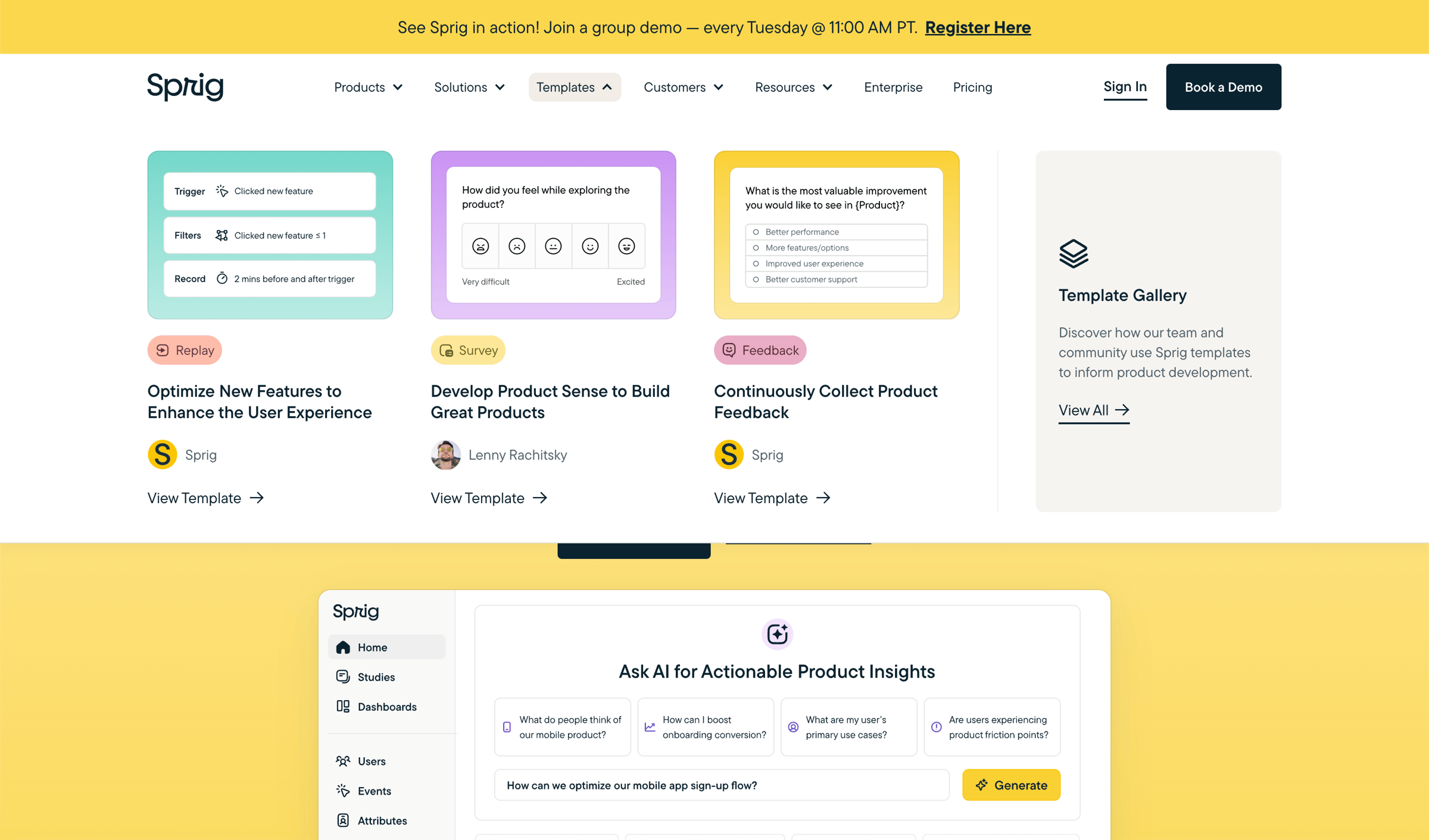1429x840 pixels.
Task: Expand the Customers dropdown menu
Action: pos(684,87)
